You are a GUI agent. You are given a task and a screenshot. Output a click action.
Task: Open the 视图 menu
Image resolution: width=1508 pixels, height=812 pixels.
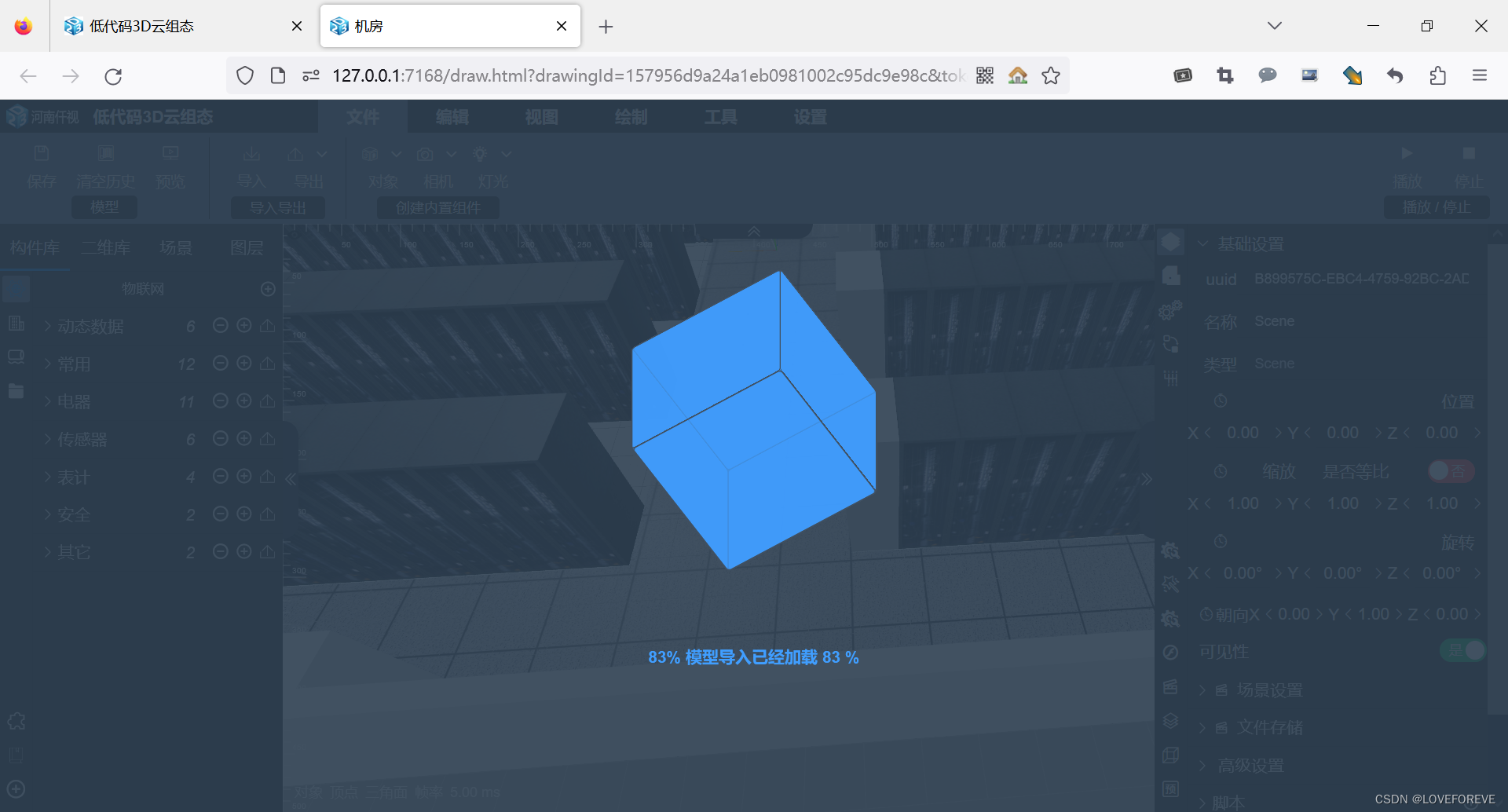coord(542,117)
